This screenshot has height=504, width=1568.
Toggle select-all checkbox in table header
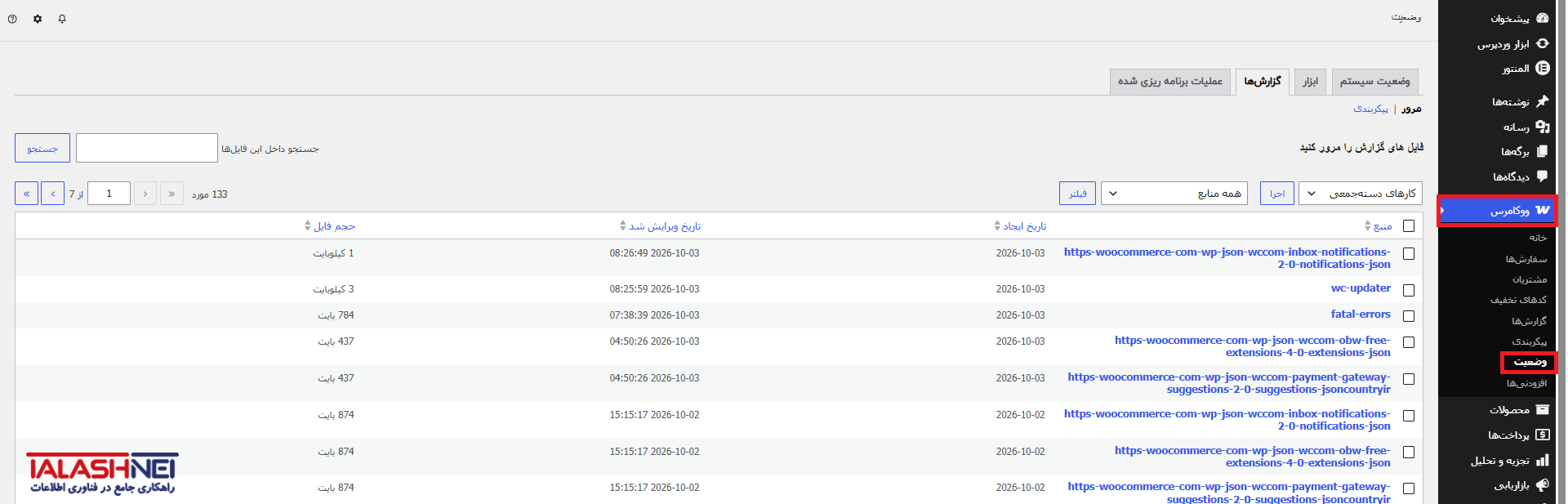[x=1409, y=226]
